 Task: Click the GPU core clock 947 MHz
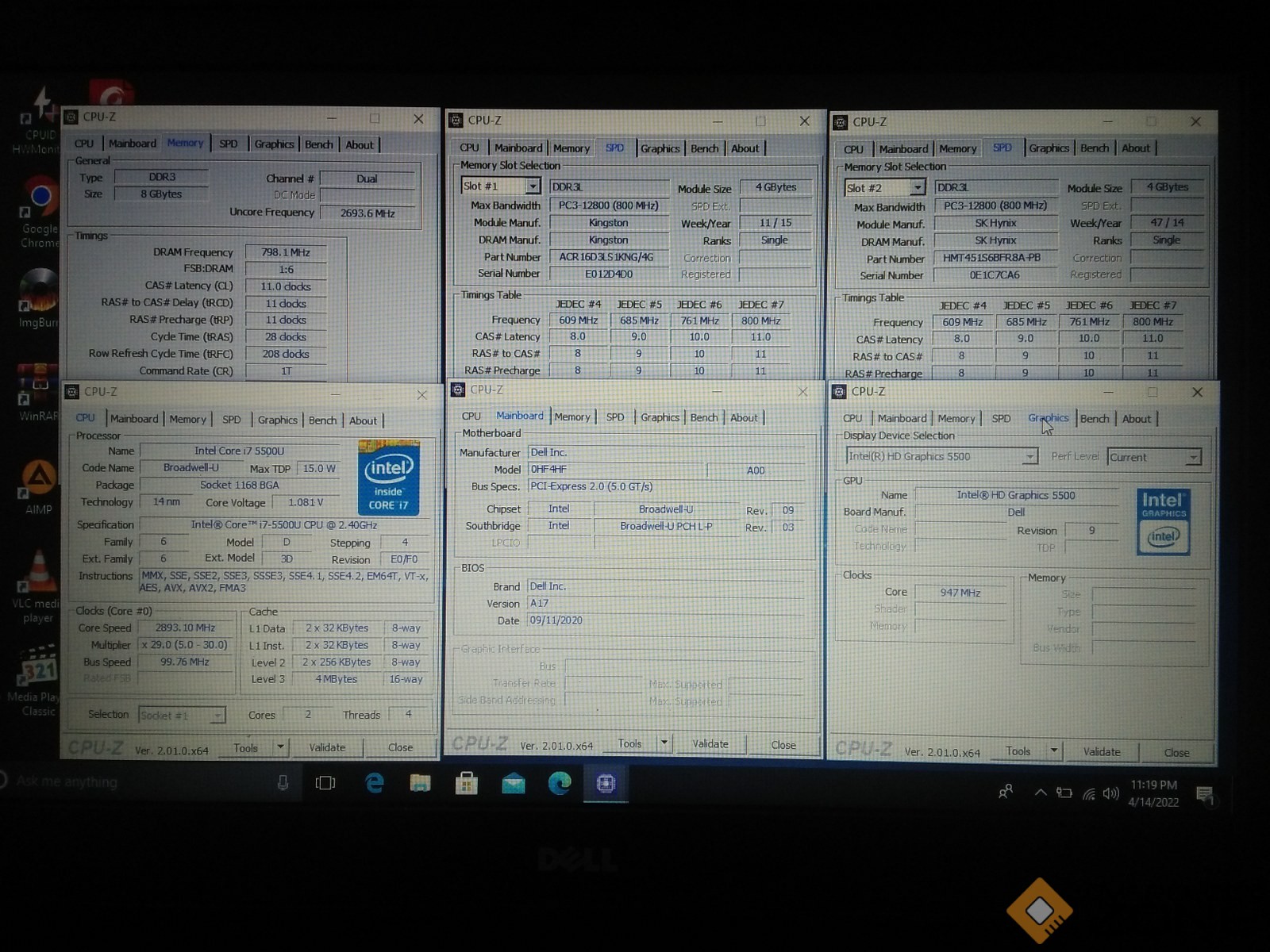pos(960,593)
